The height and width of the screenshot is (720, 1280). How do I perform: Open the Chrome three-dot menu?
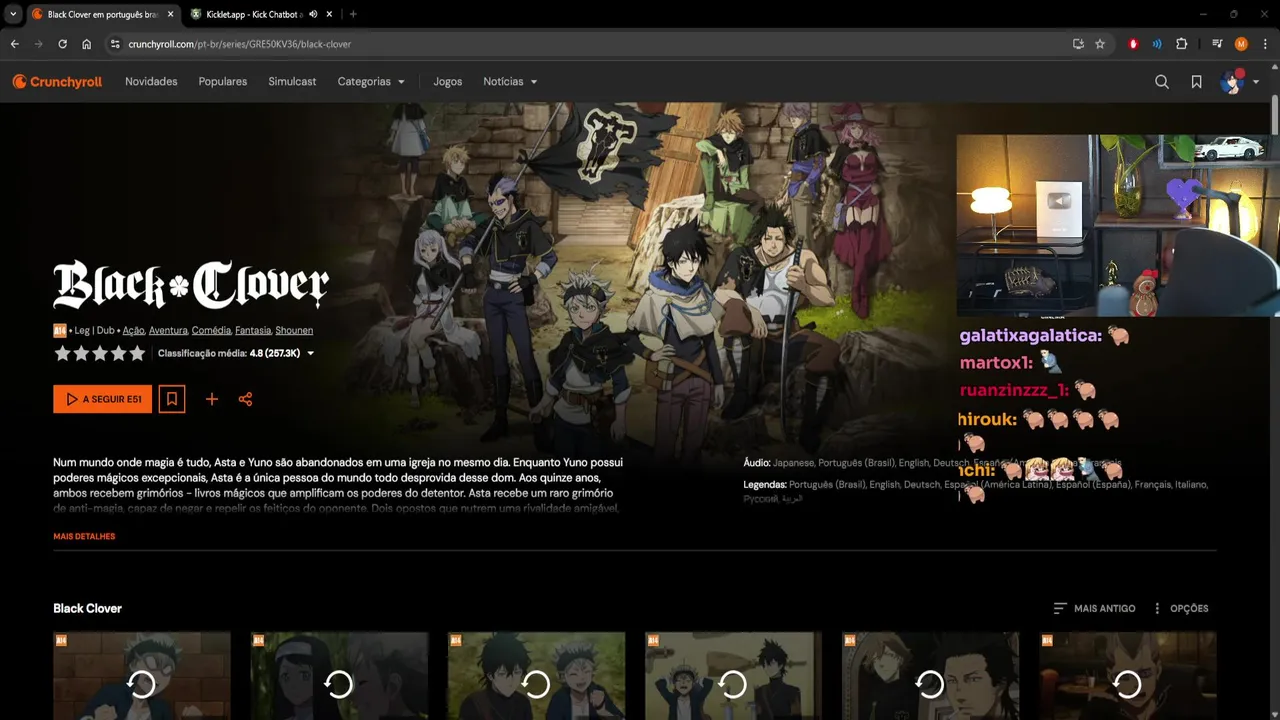(1264, 44)
